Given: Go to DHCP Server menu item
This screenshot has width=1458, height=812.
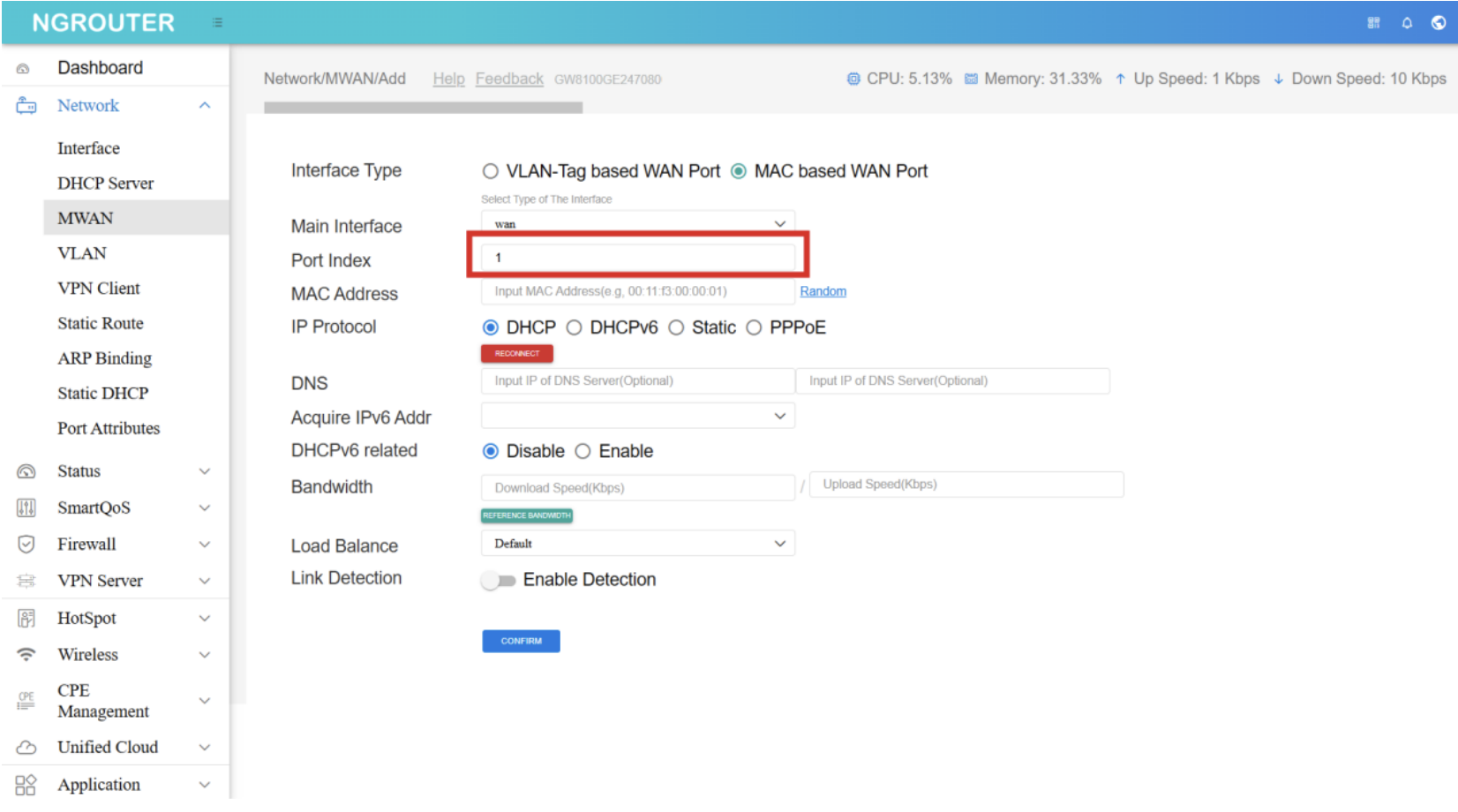Looking at the screenshot, I should (x=105, y=184).
